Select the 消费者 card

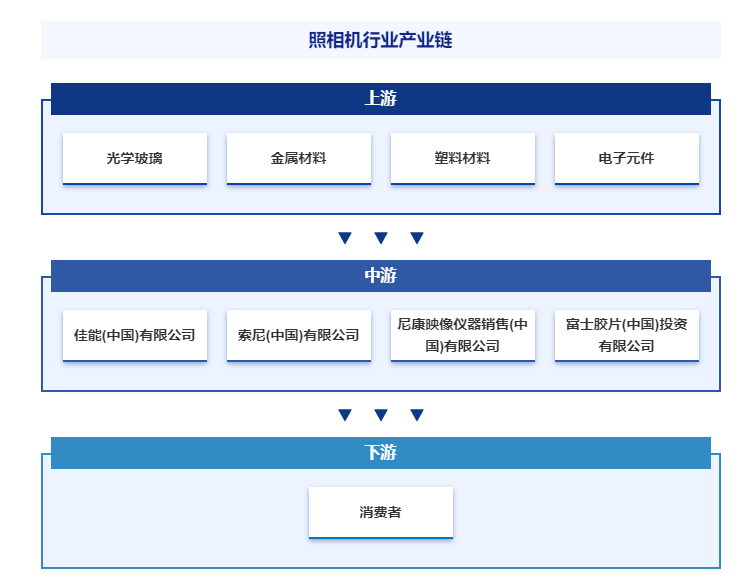[380, 513]
